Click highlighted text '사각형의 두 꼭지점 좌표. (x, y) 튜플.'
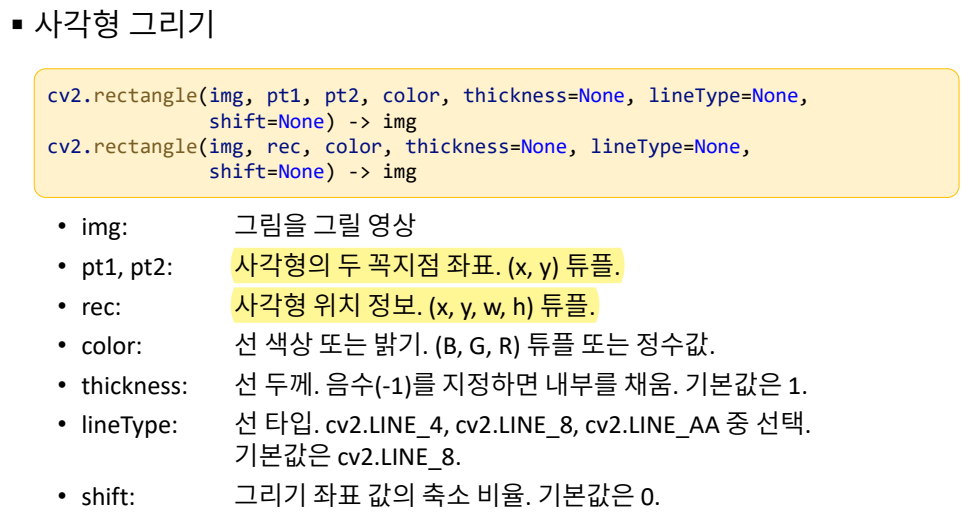Viewport: 972px width, 517px height. point(427,266)
